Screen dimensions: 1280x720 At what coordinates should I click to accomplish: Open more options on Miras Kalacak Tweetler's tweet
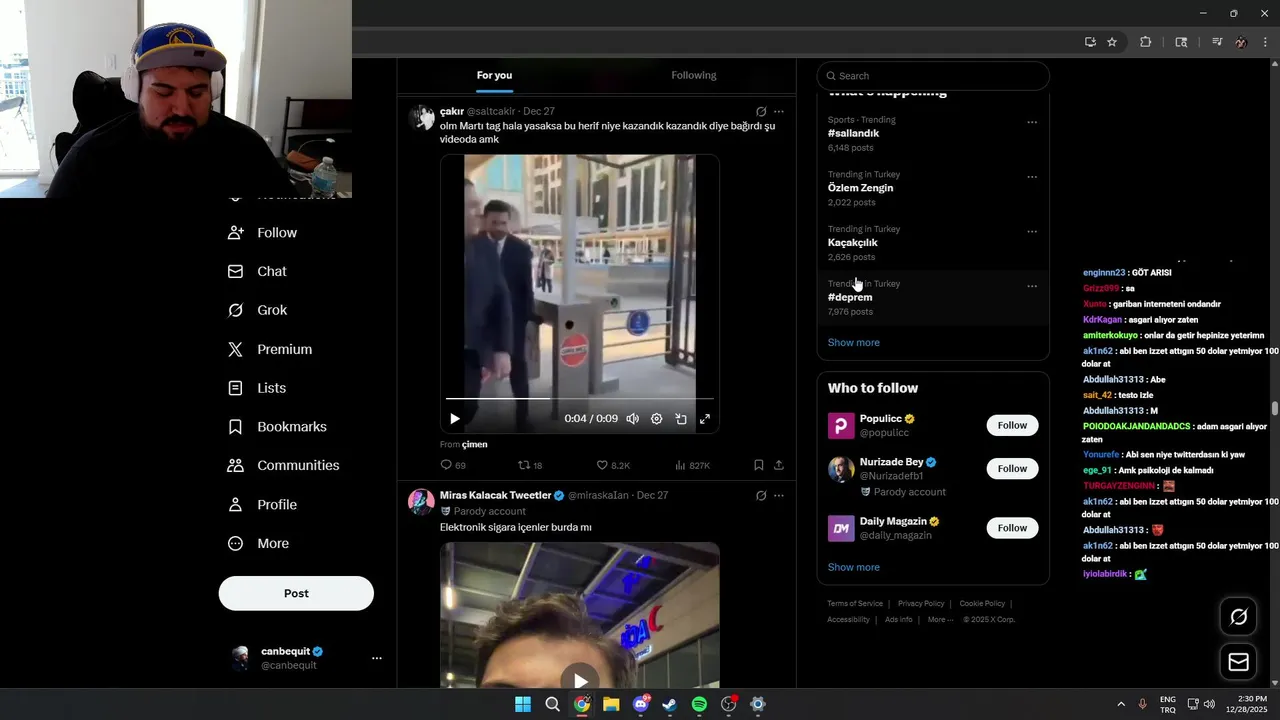(779, 496)
